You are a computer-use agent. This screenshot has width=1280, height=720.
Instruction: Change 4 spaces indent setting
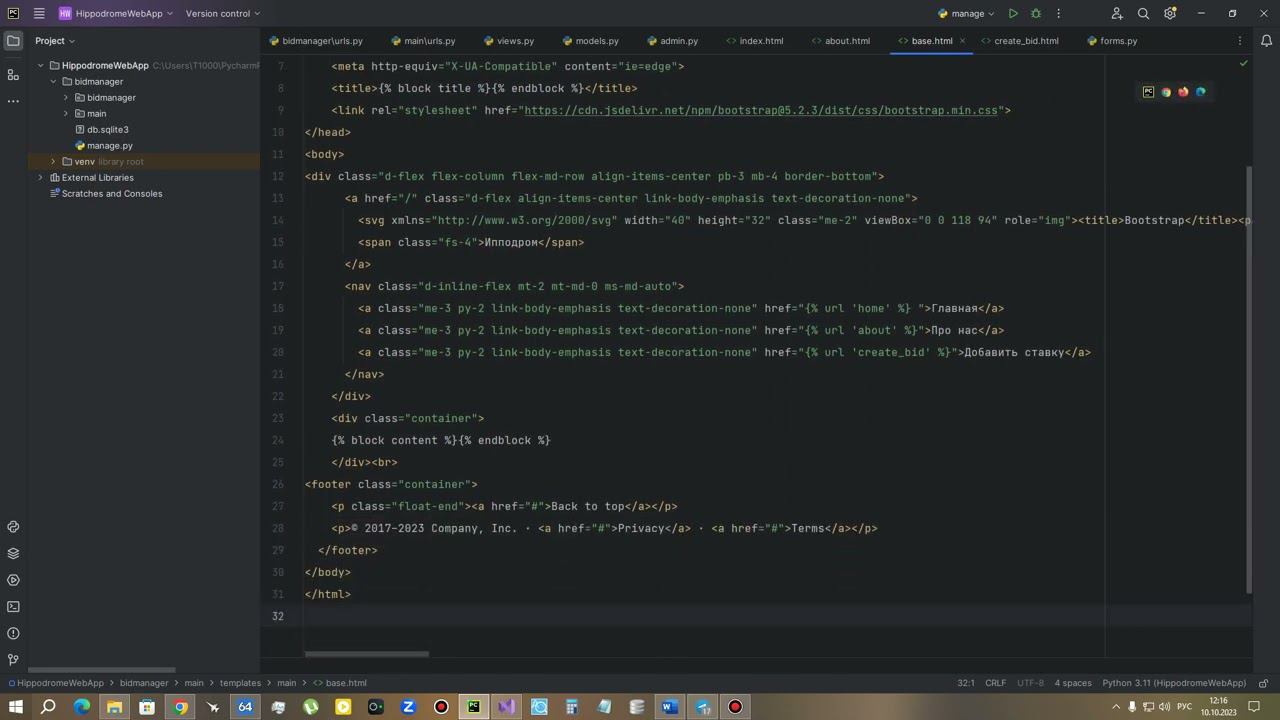[x=1073, y=683]
